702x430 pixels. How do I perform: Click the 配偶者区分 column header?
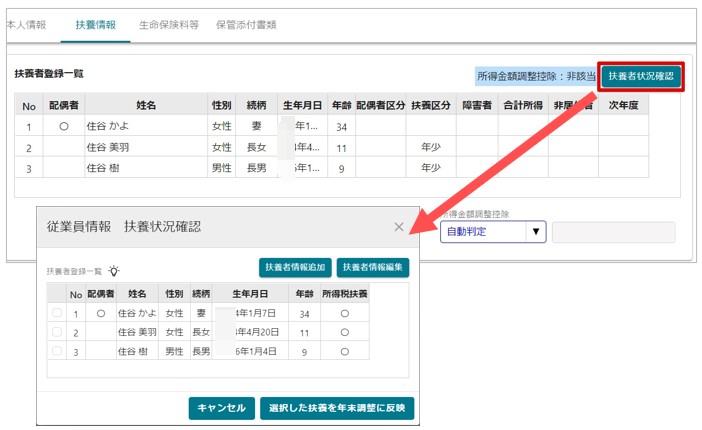coord(381,105)
